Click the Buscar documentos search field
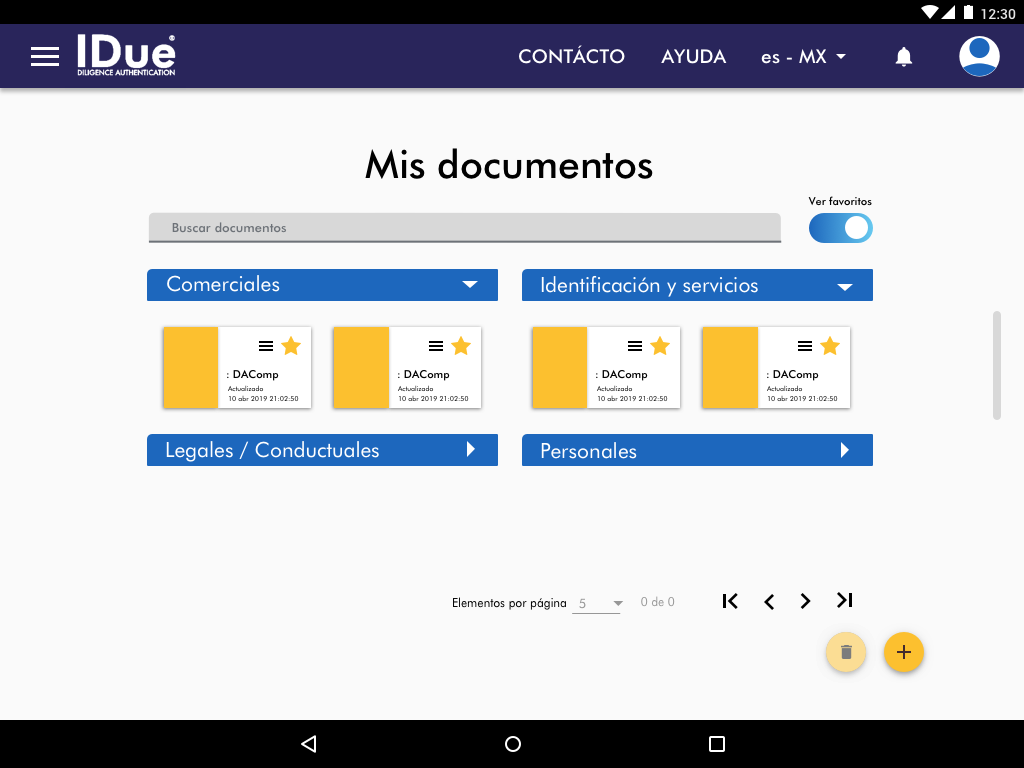The image size is (1024, 768). click(x=464, y=228)
